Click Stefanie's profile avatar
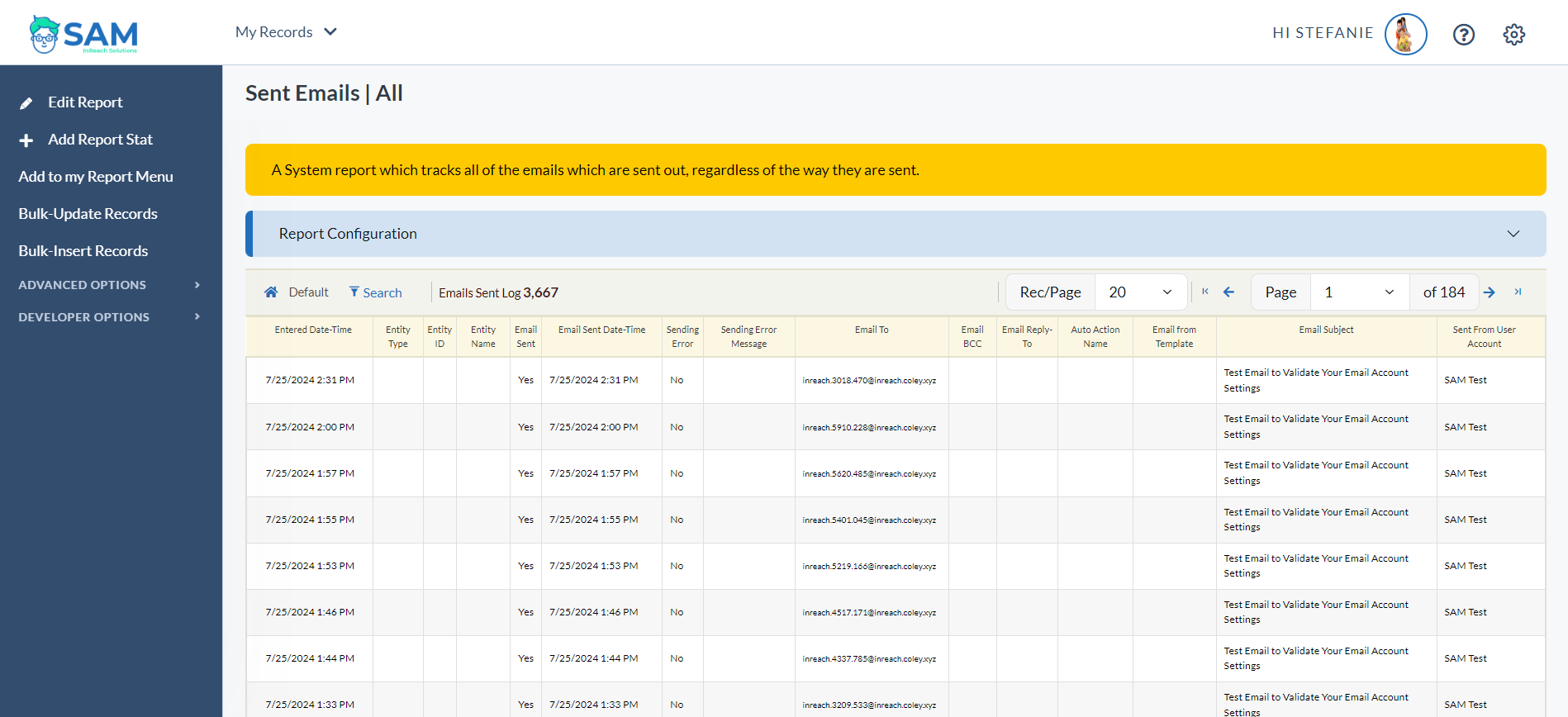Screen dimensions: 1568x717 click(1405, 34)
